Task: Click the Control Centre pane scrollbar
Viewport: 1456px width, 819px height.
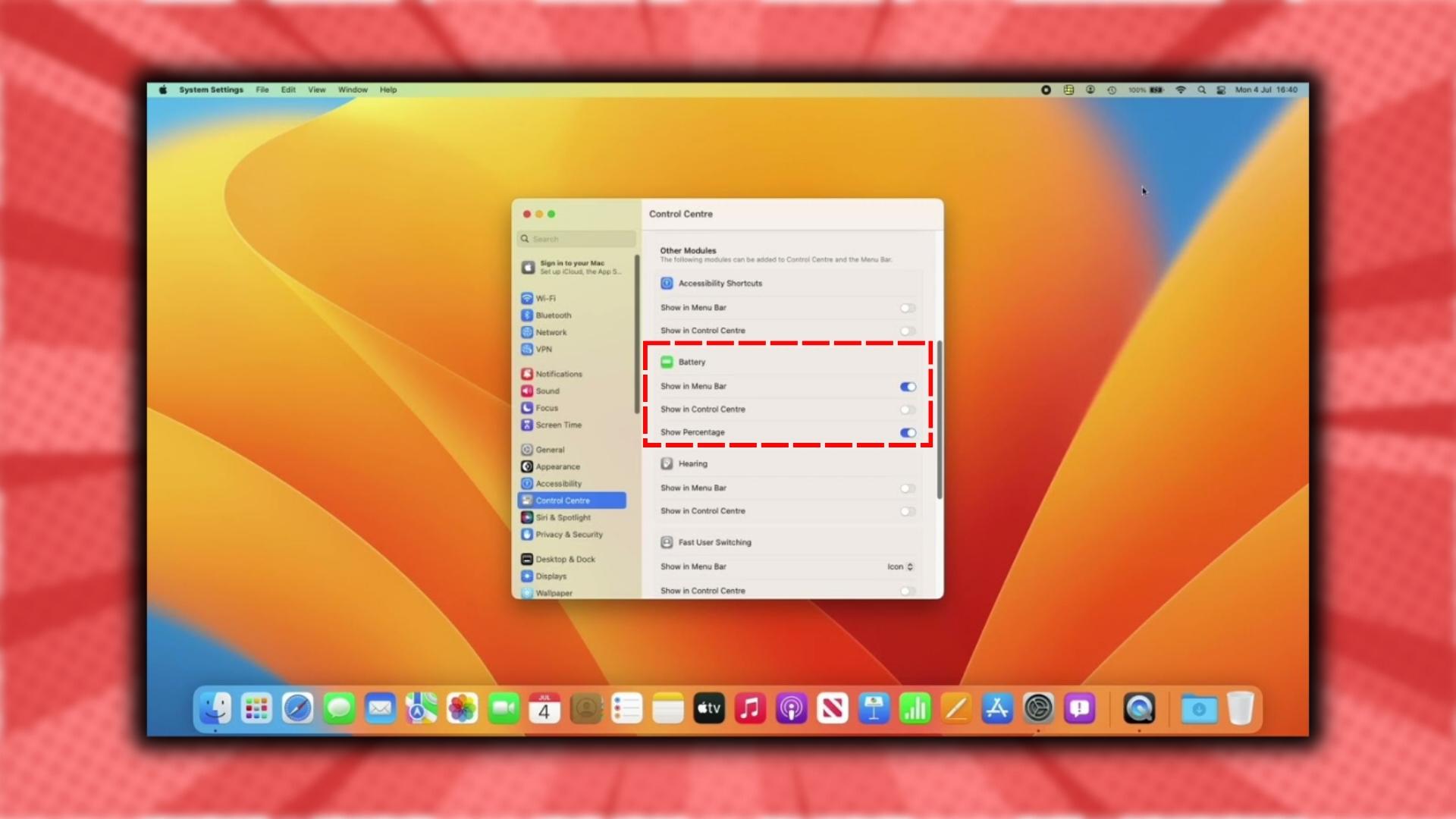Action: [940, 420]
